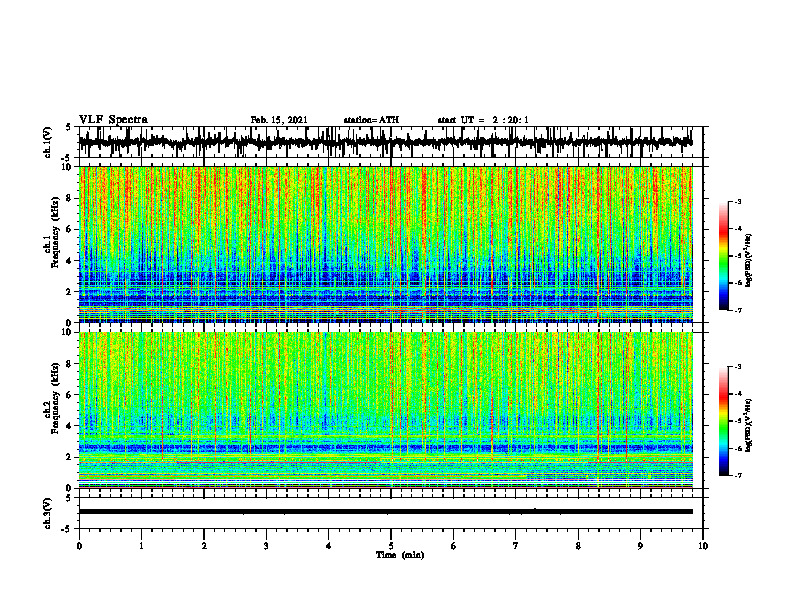The width and height of the screenshot is (792, 612).
Task: Click the time axis tick label "9"
Action: click(x=640, y=546)
